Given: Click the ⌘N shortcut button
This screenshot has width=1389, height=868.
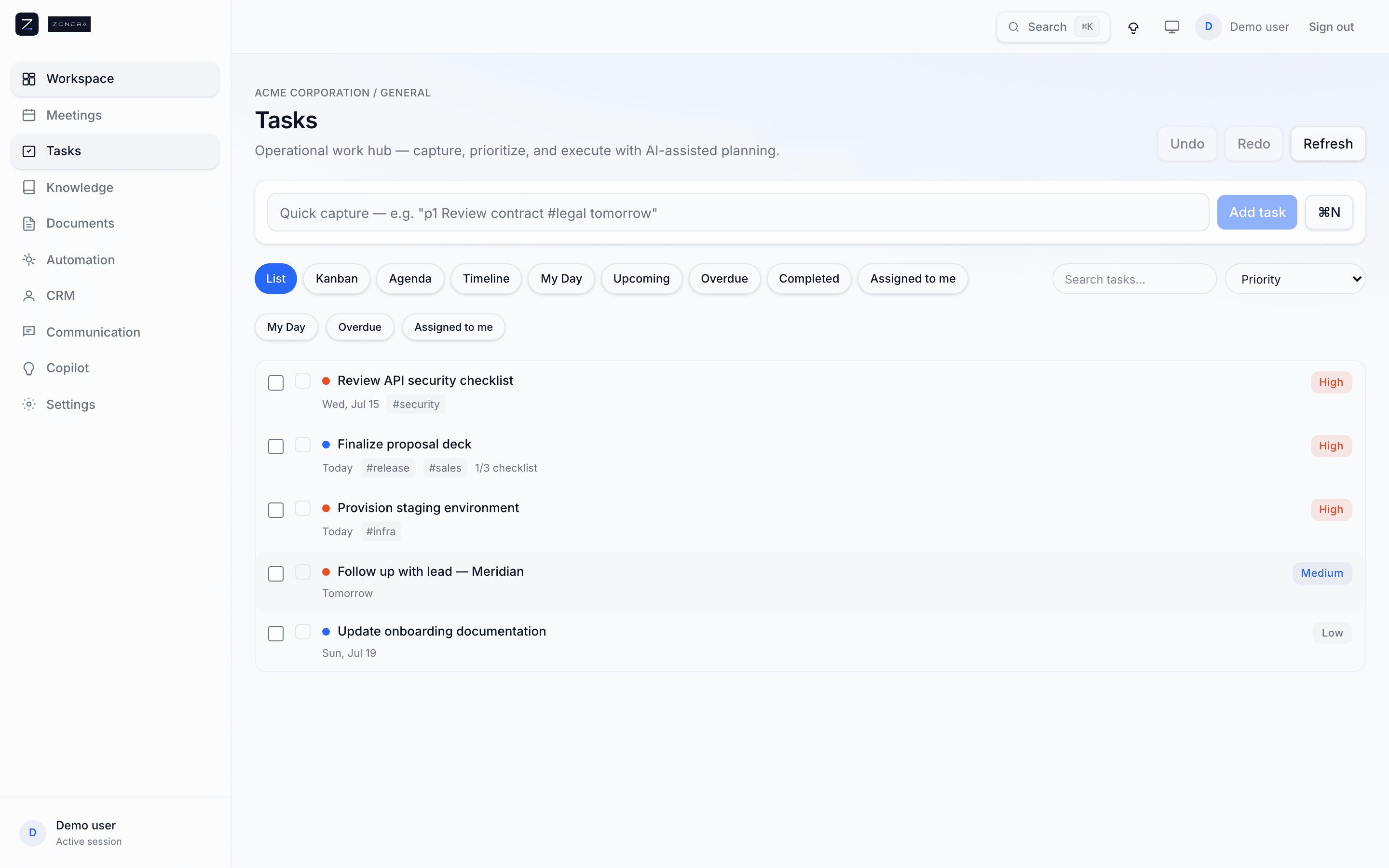Looking at the screenshot, I should [1329, 212].
